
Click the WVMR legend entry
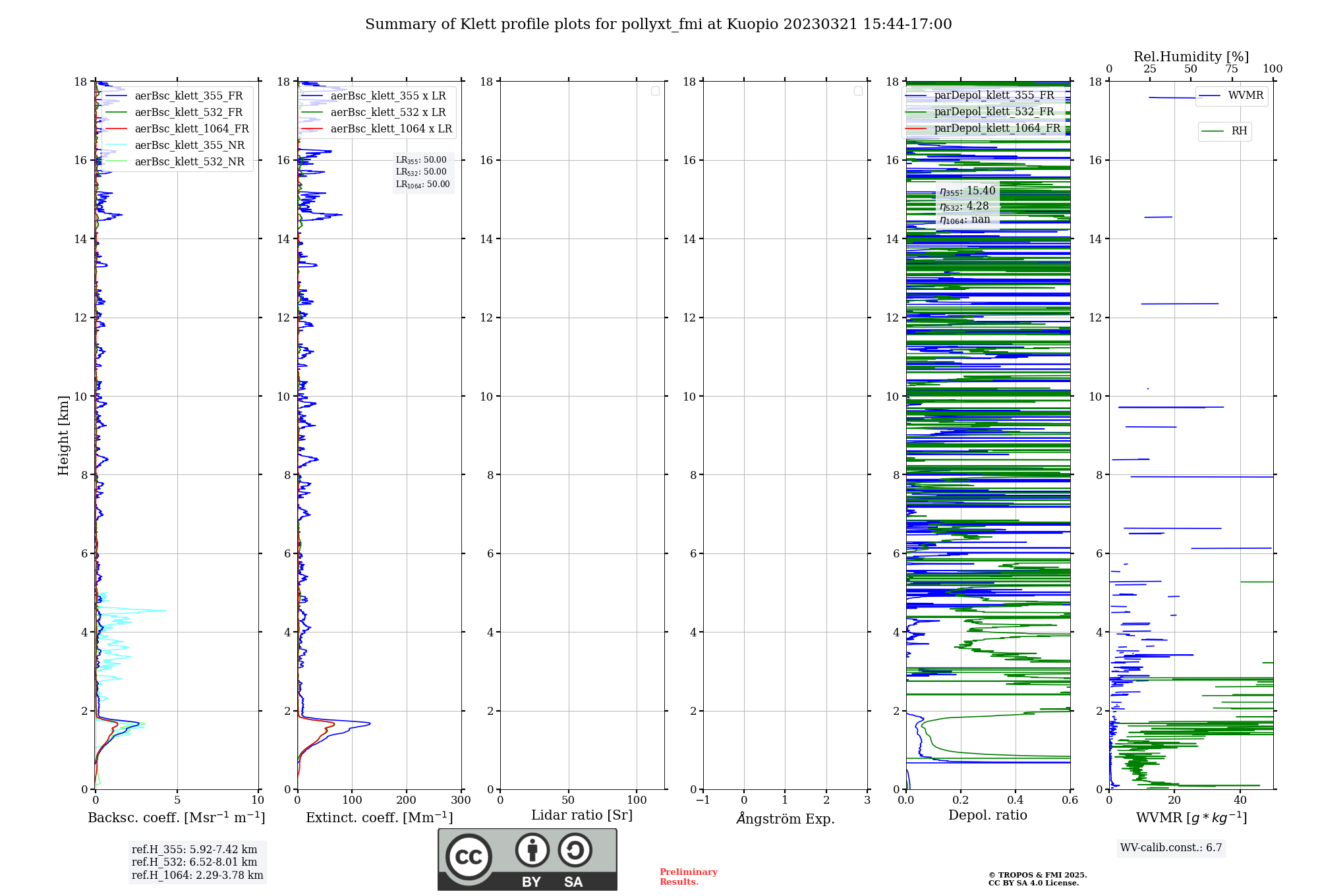[1231, 96]
